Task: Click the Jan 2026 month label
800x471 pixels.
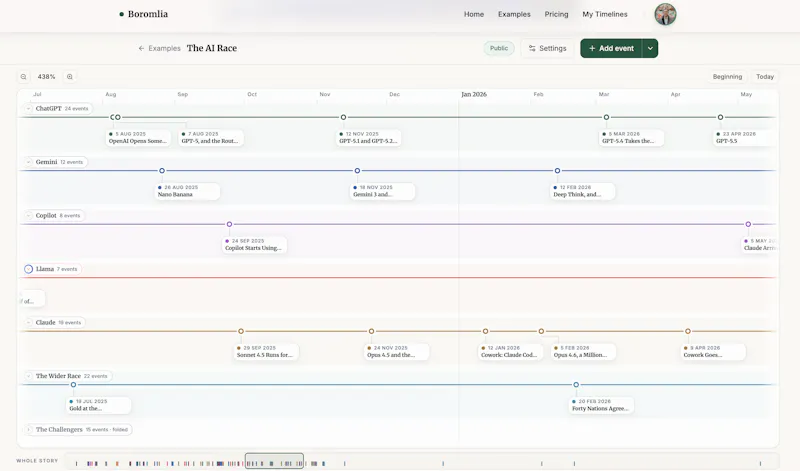Action: point(474,94)
